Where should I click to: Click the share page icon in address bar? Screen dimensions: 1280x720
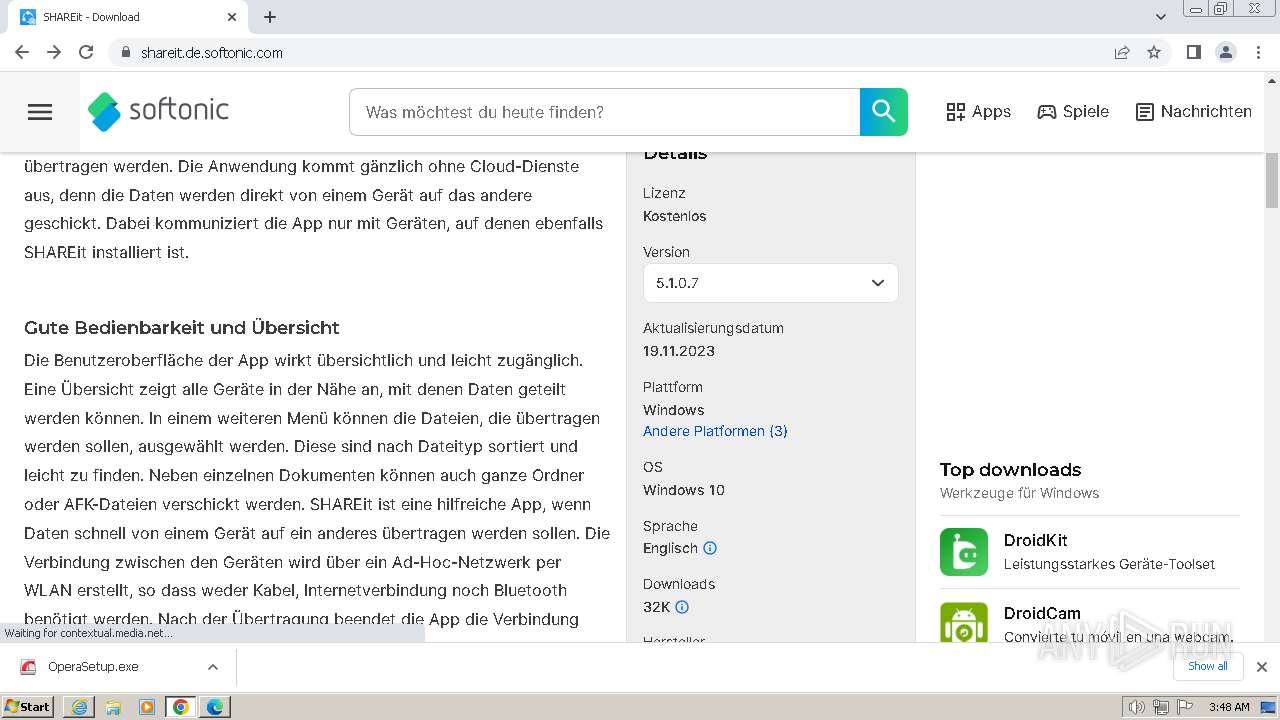[1122, 52]
